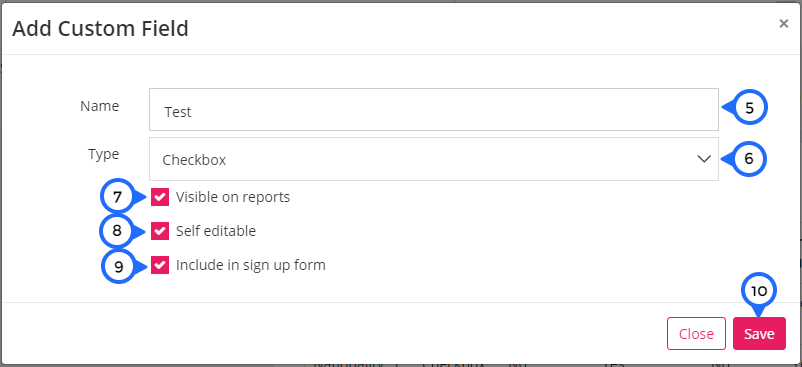Click the 'Self editable' label text
Image resolution: width=802 pixels, height=367 pixels.
tap(216, 231)
